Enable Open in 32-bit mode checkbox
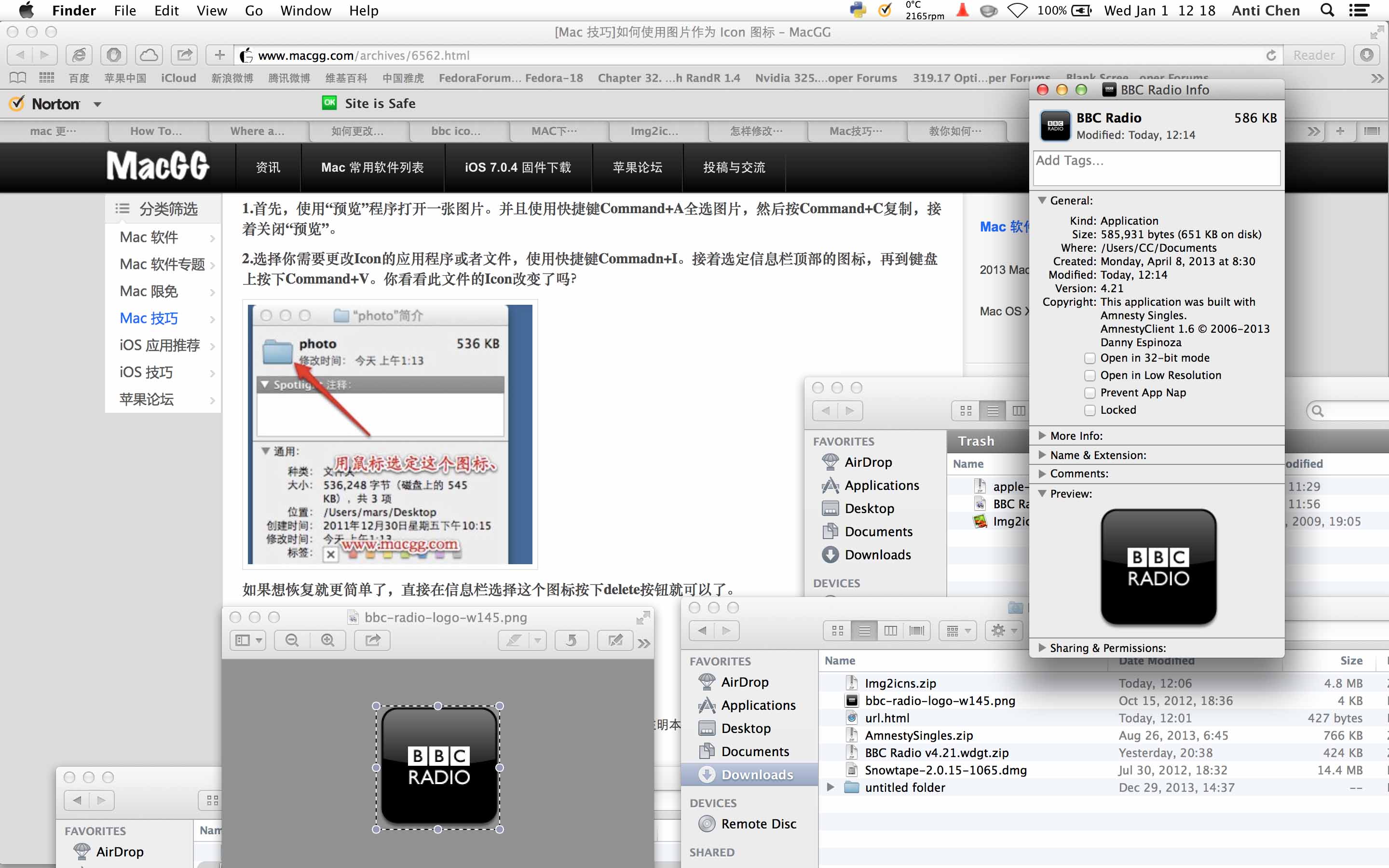The width and height of the screenshot is (1389, 868). pos(1090,358)
